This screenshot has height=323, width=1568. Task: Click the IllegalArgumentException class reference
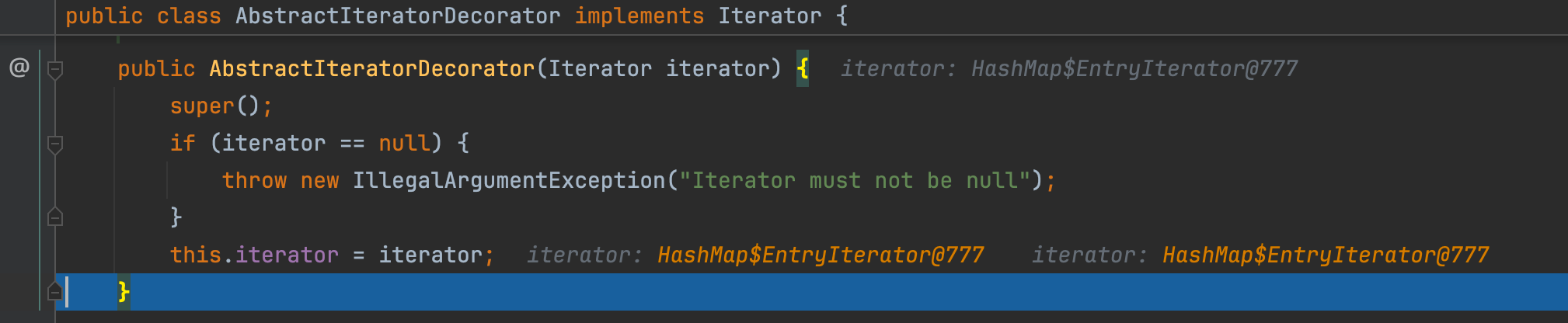click(x=509, y=180)
